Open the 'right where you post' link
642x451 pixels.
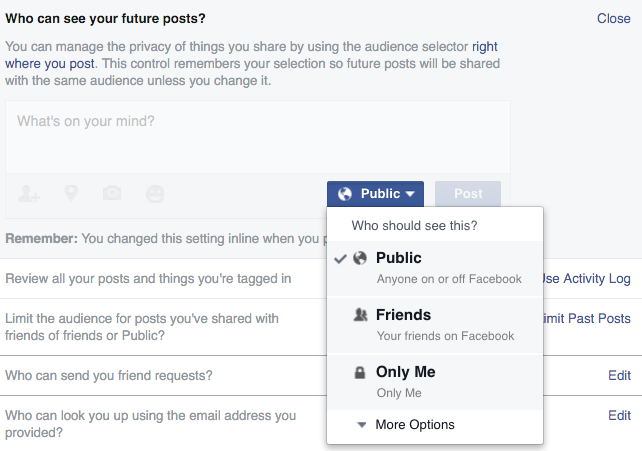tap(485, 46)
